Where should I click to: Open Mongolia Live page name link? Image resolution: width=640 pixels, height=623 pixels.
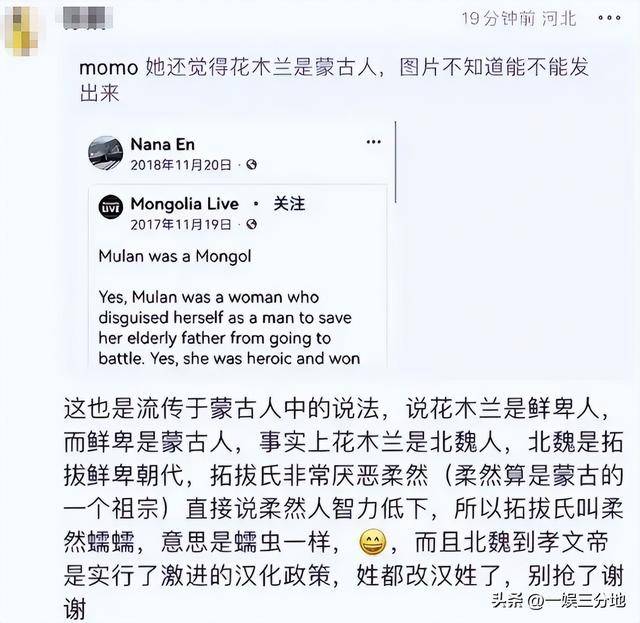point(184,203)
